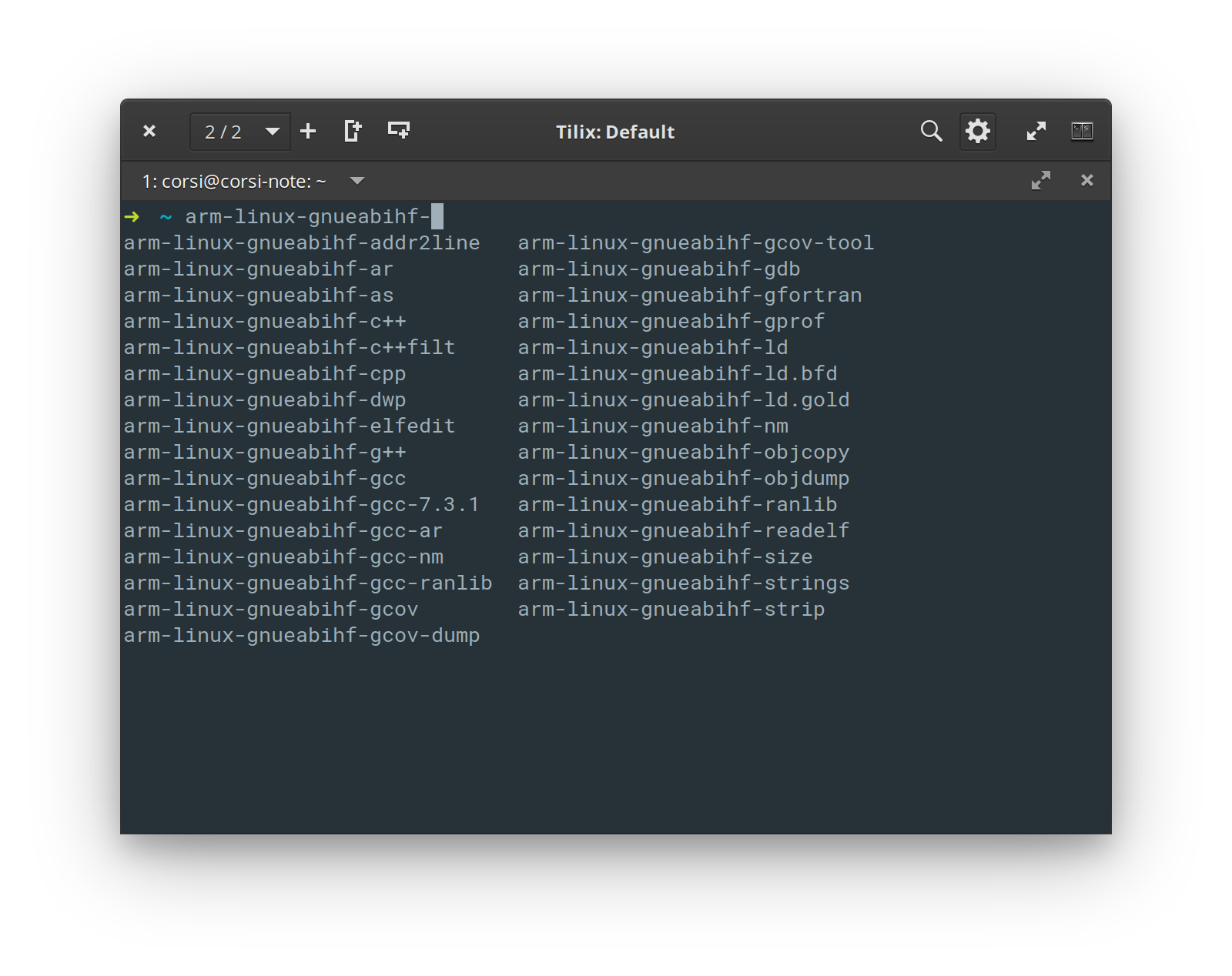Click arm-linux-gnueabihf-cpp completion entry

(x=265, y=374)
